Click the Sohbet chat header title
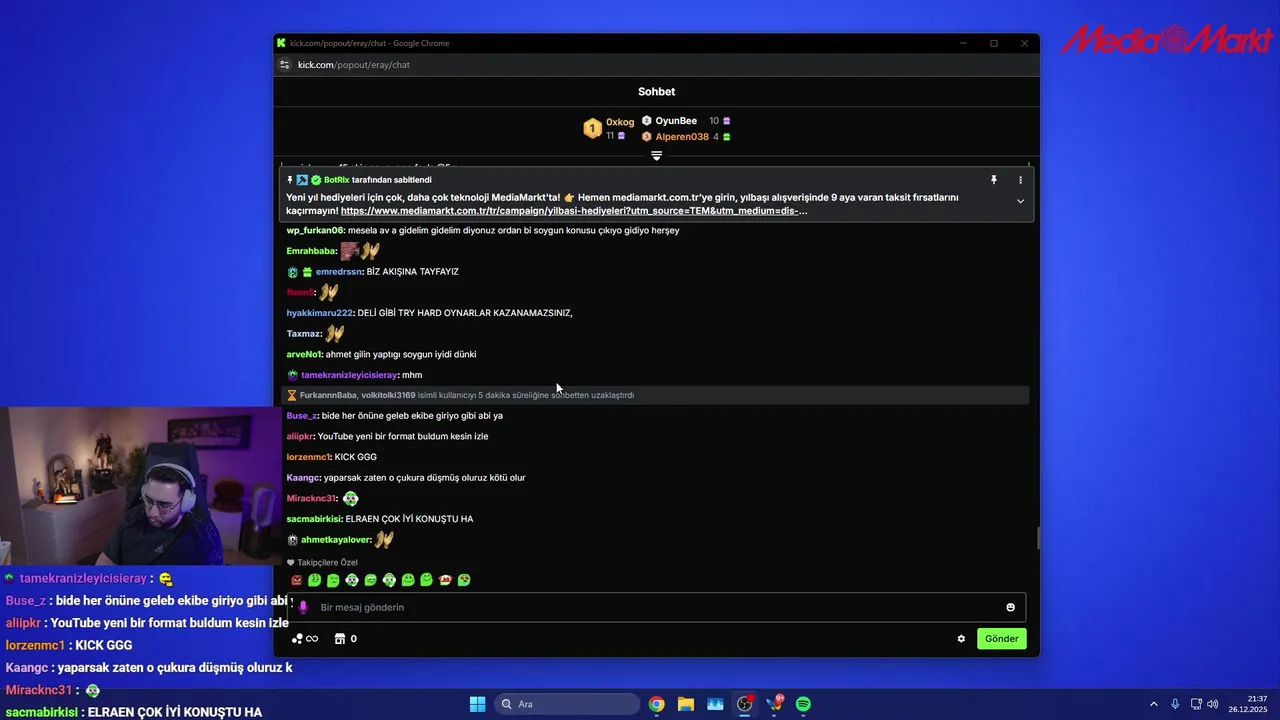 click(656, 92)
